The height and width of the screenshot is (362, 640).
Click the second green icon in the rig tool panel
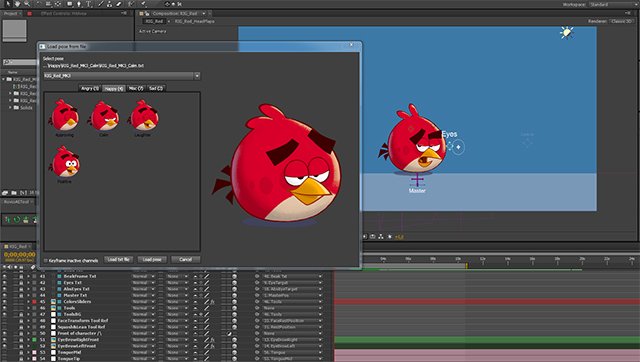(x=17, y=220)
